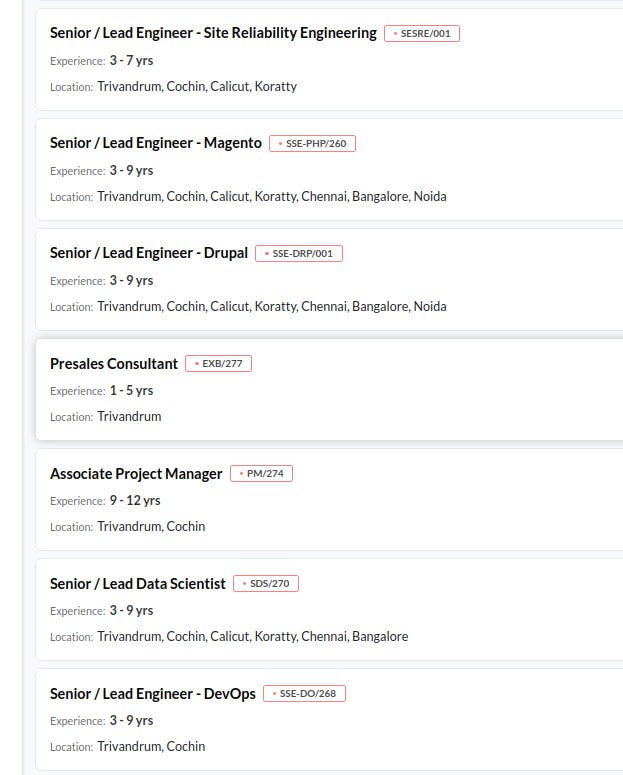Click the SDS/270 job code tag
The width and height of the screenshot is (623, 775).
tap(266, 584)
